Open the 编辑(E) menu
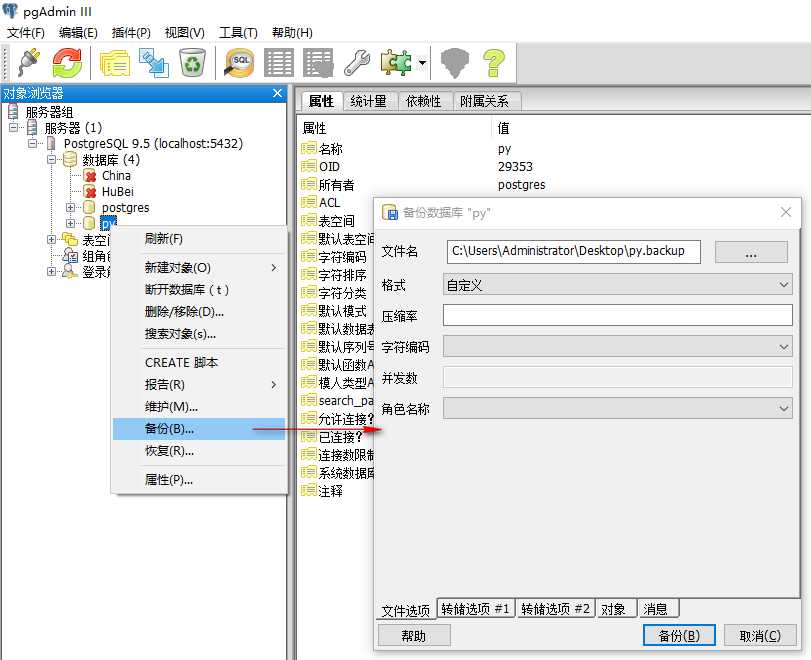 78,33
